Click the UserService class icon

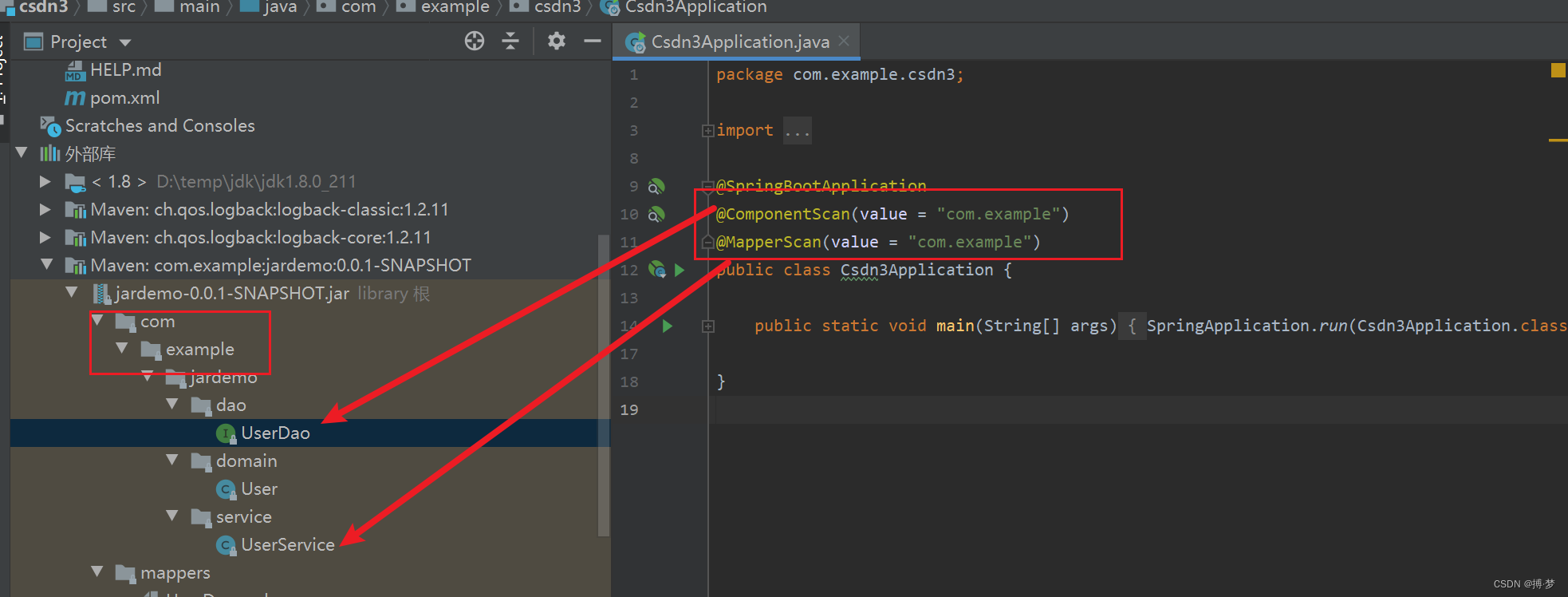point(227,545)
